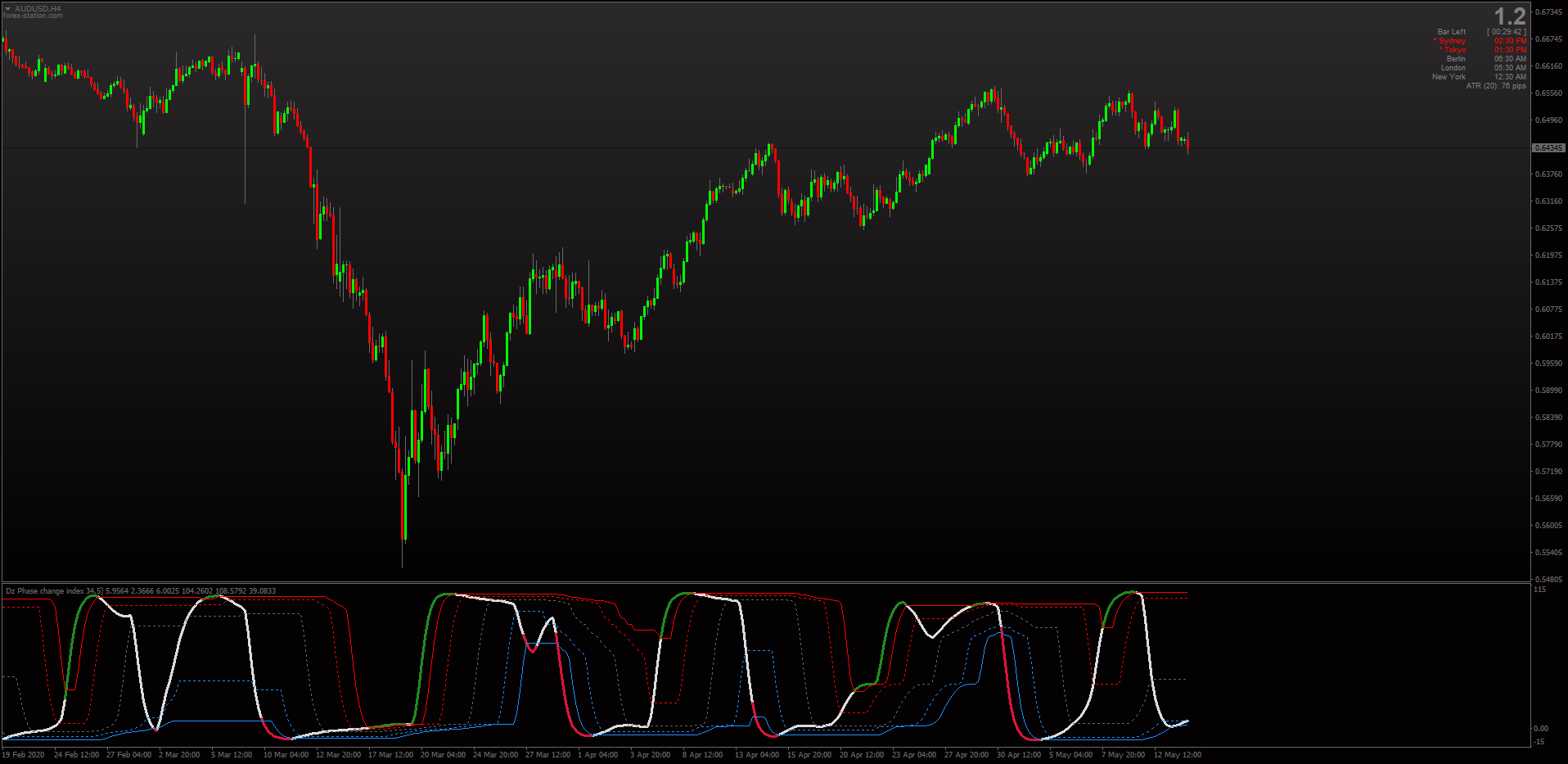Viewport: 1568px width, 764px height.
Task: Click the large 1.2 spread value
Action: click(x=1510, y=16)
